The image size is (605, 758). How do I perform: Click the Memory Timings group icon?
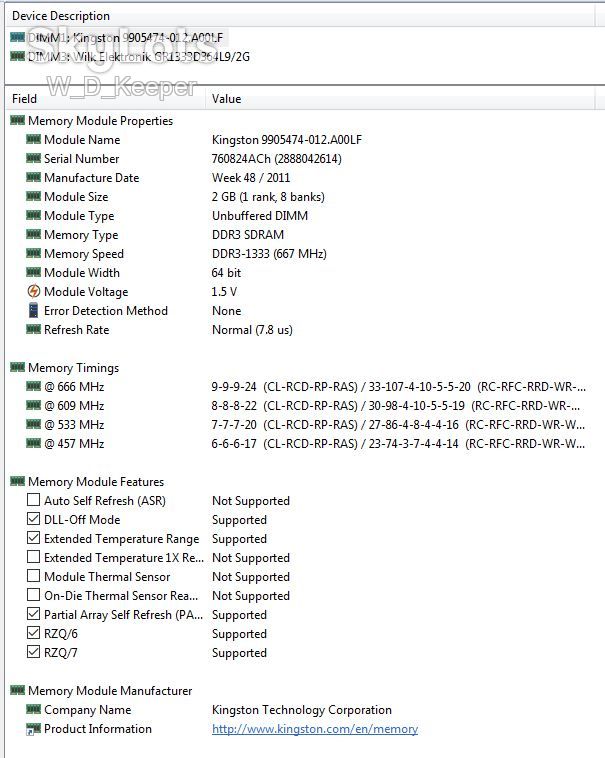17,367
